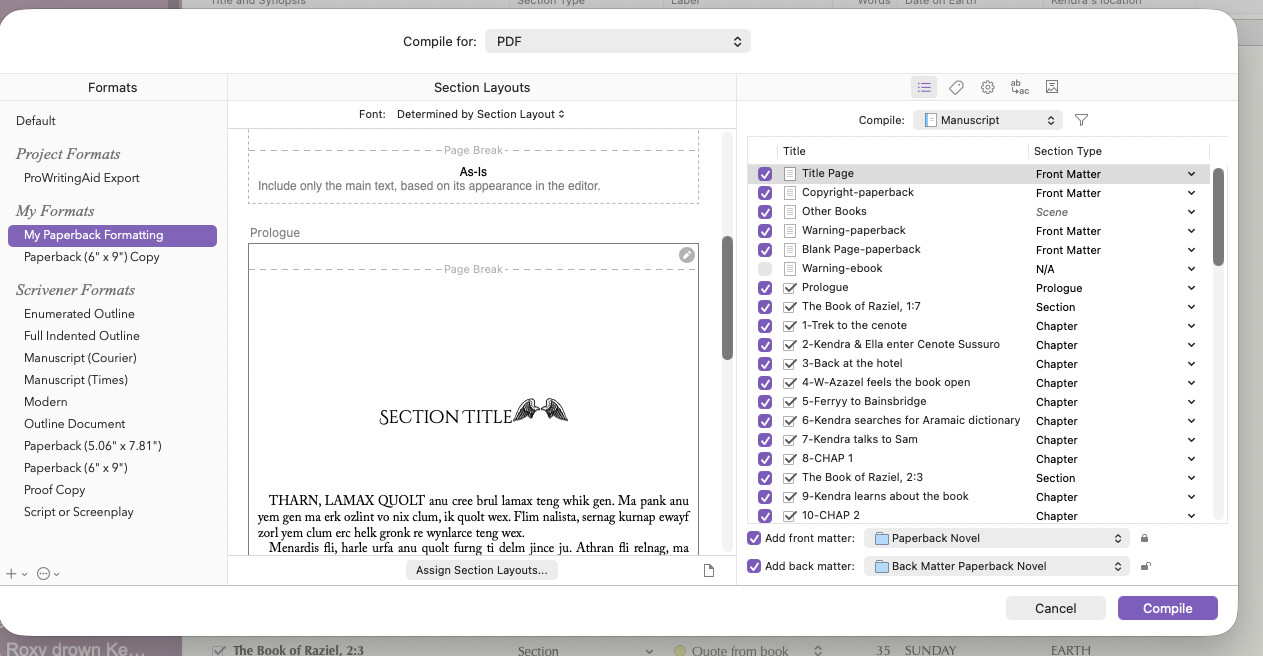The image size is (1263, 656).
Task: Open the replacements (ab→ac) tab
Action: (x=1019, y=88)
